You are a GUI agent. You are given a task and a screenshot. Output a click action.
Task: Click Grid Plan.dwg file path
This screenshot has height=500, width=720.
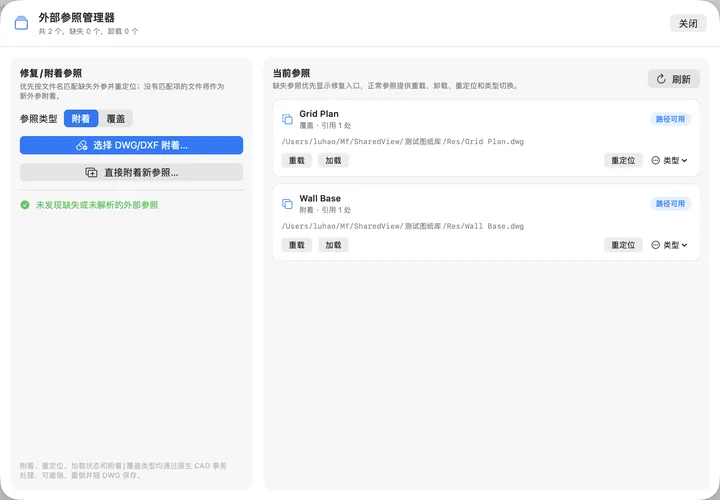tap(403, 141)
